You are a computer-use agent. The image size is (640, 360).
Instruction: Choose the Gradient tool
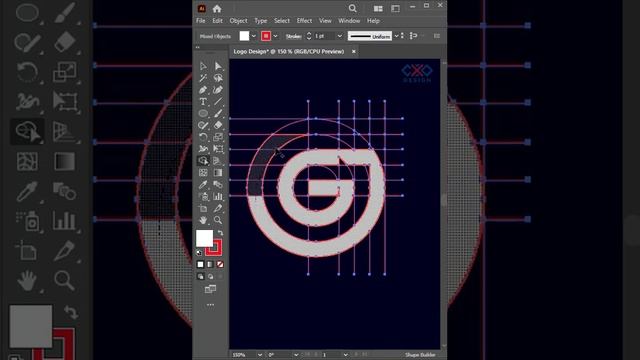(218, 173)
